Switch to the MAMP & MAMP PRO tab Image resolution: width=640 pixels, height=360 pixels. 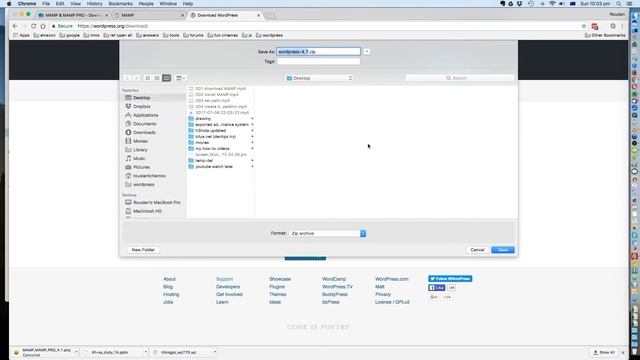pyautogui.click(x=73, y=15)
